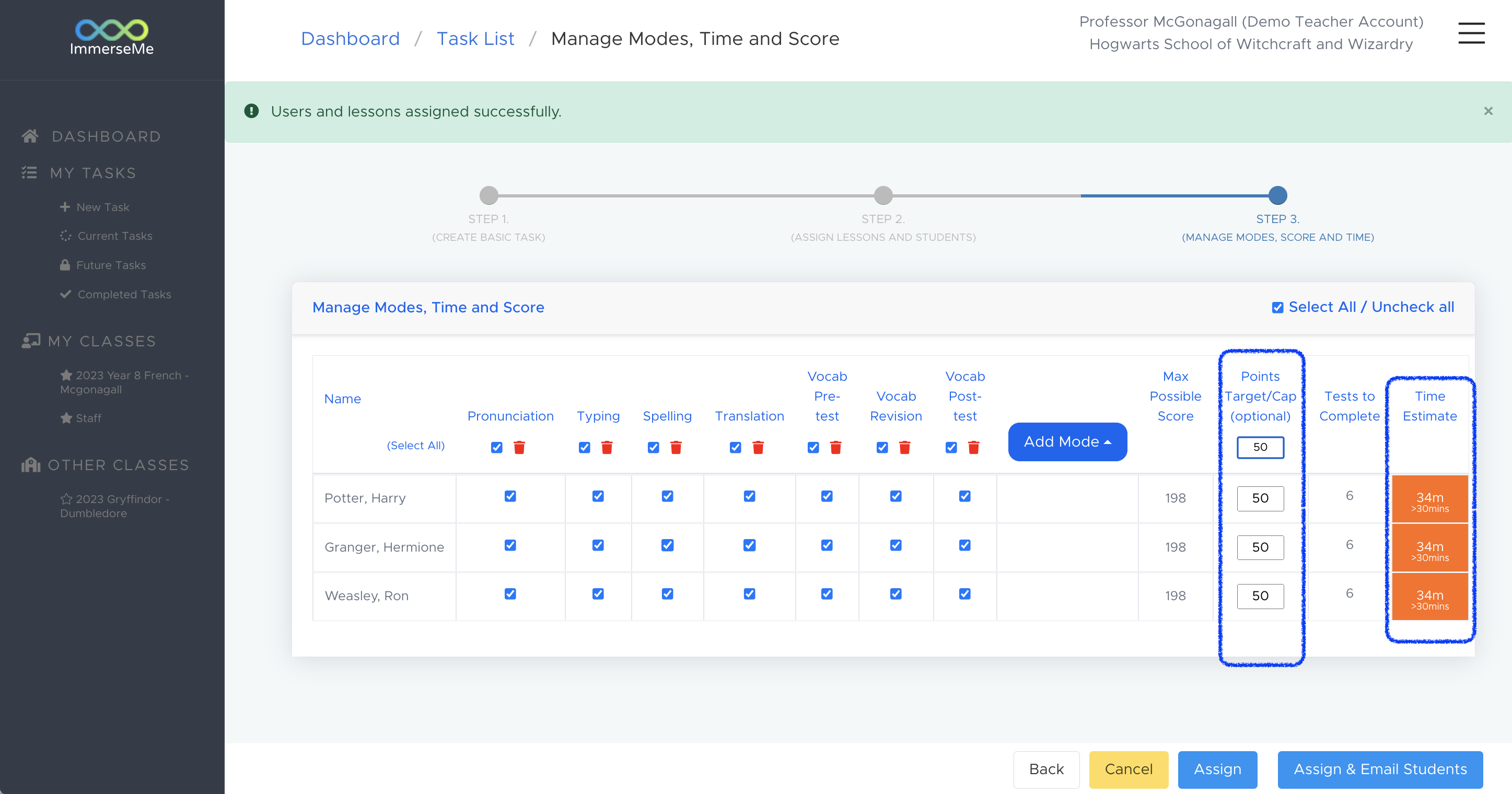
Task: Click the Staff class in the sidebar
Action: [88, 418]
